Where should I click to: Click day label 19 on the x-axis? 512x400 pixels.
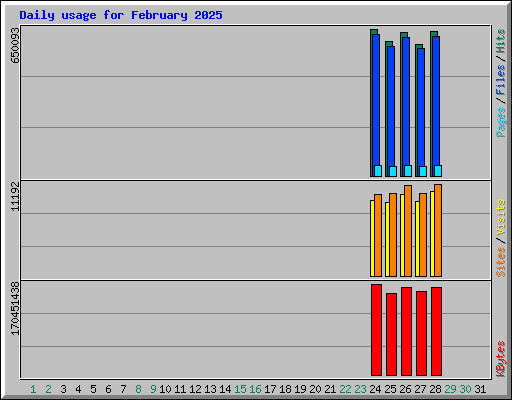coord(300,389)
